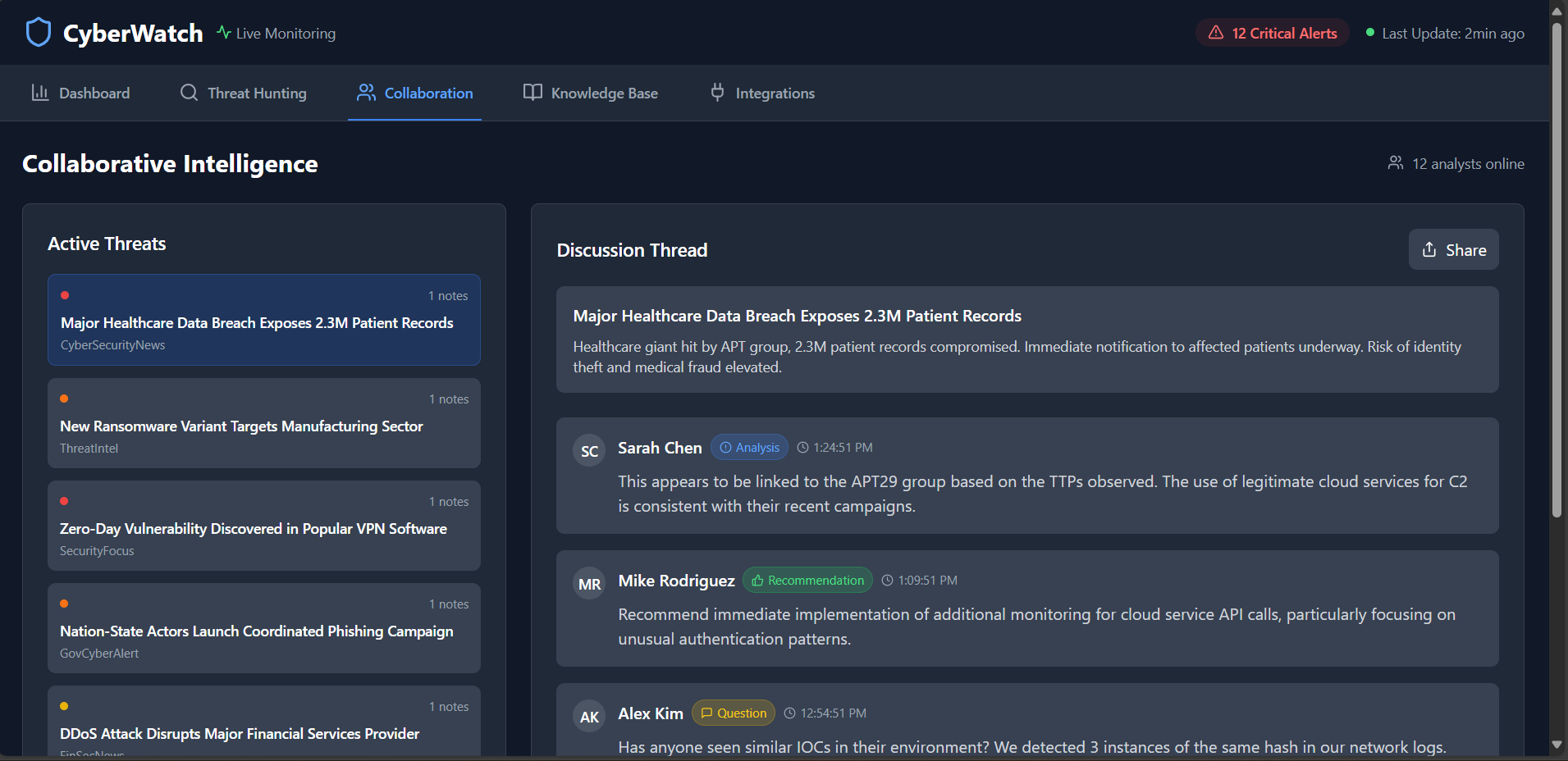Click Alex Kim's AK avatar
The height and width of the screenshot is (761, 1568).
pyautogui.click(x=589, y=717)
